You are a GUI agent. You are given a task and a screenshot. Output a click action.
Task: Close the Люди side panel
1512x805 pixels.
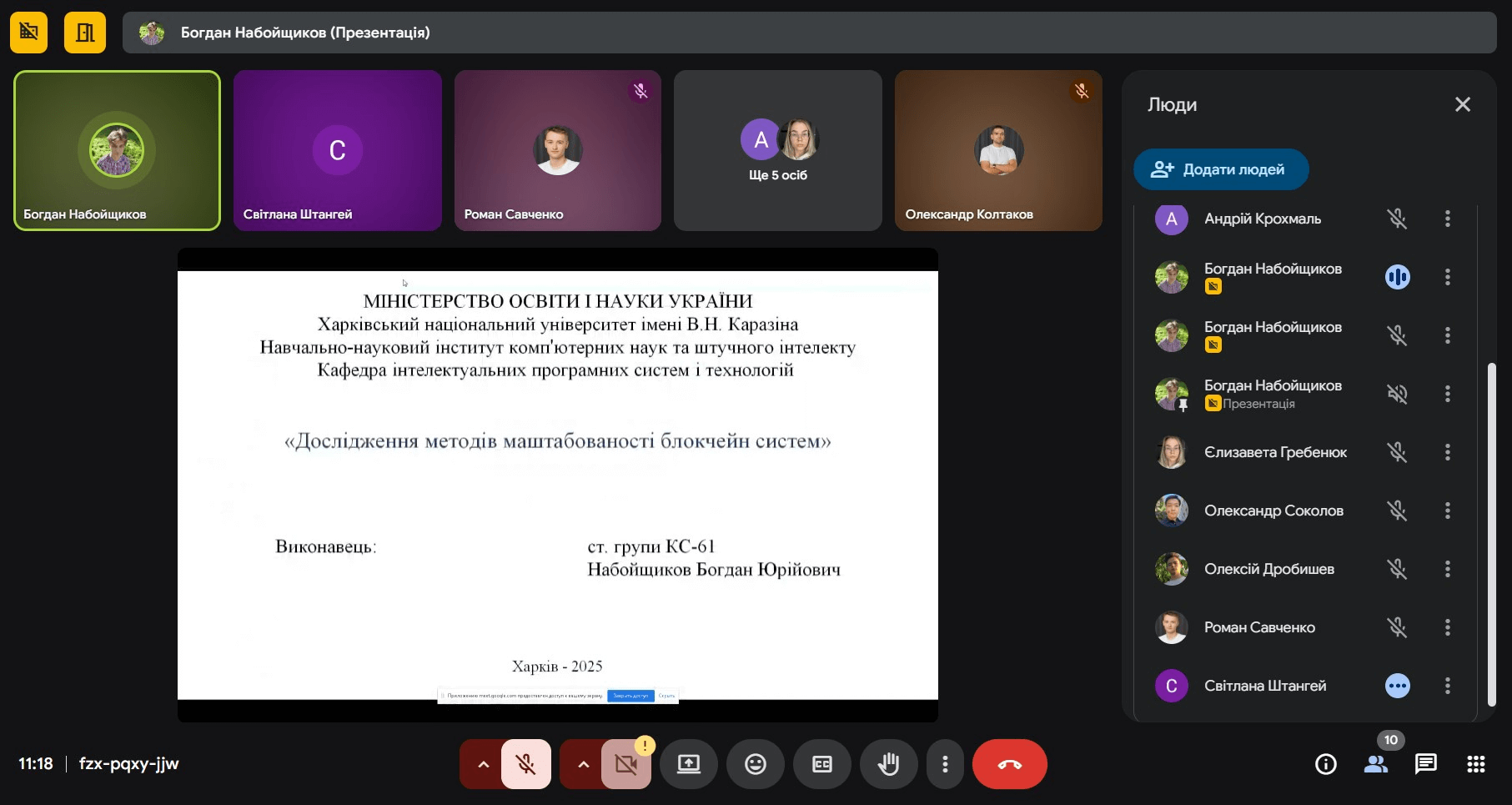1462,104
